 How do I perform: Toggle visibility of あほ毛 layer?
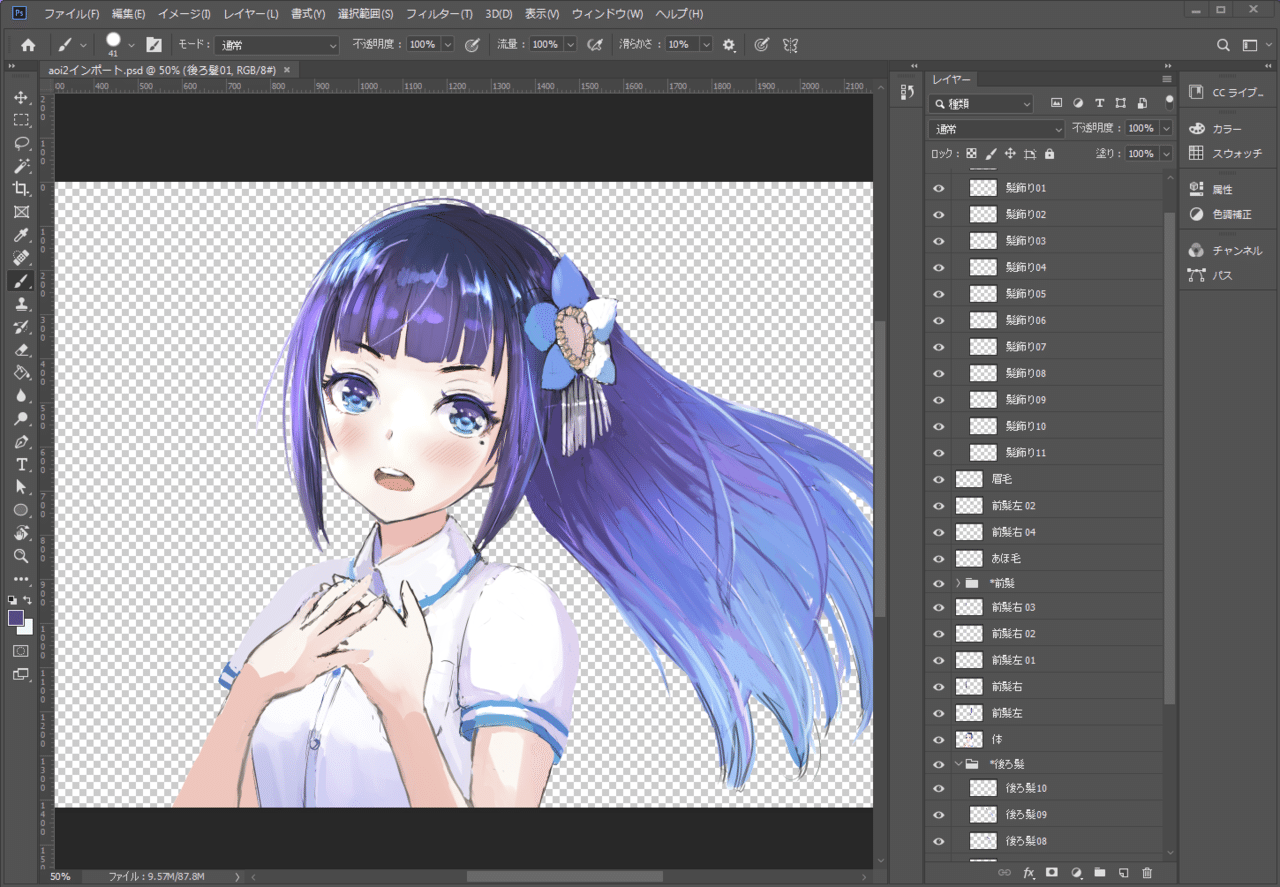click(938, 559)
